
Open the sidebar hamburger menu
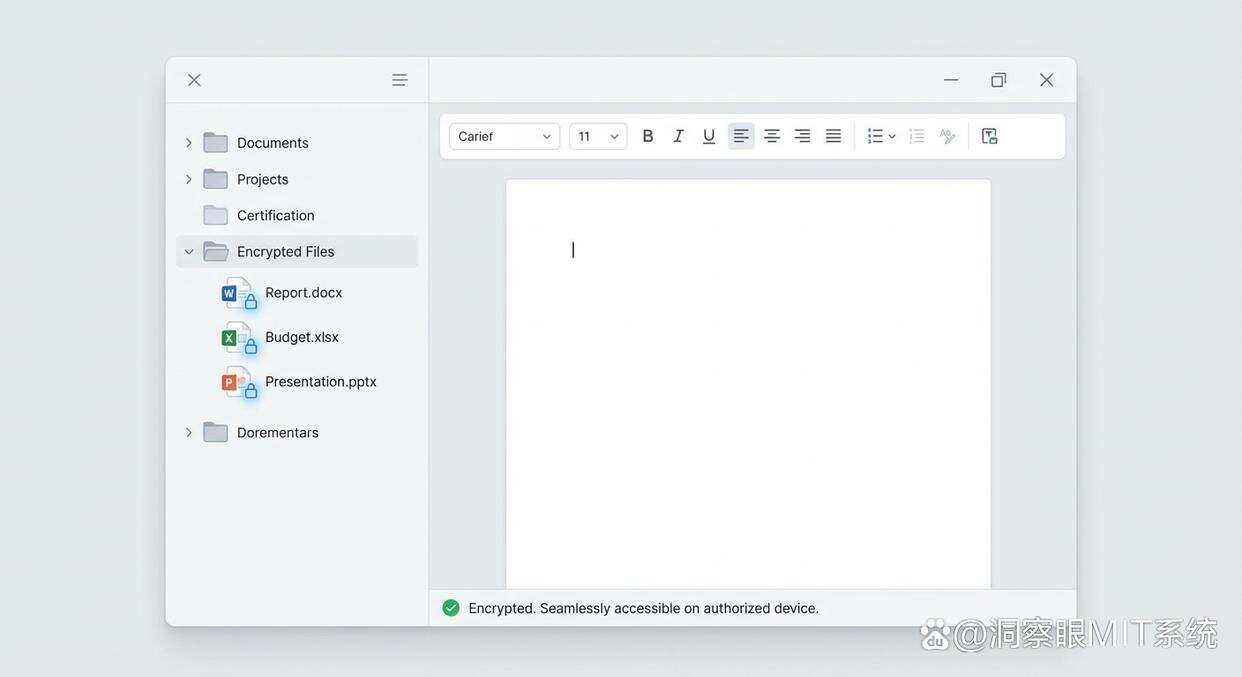tap(399, 80)
